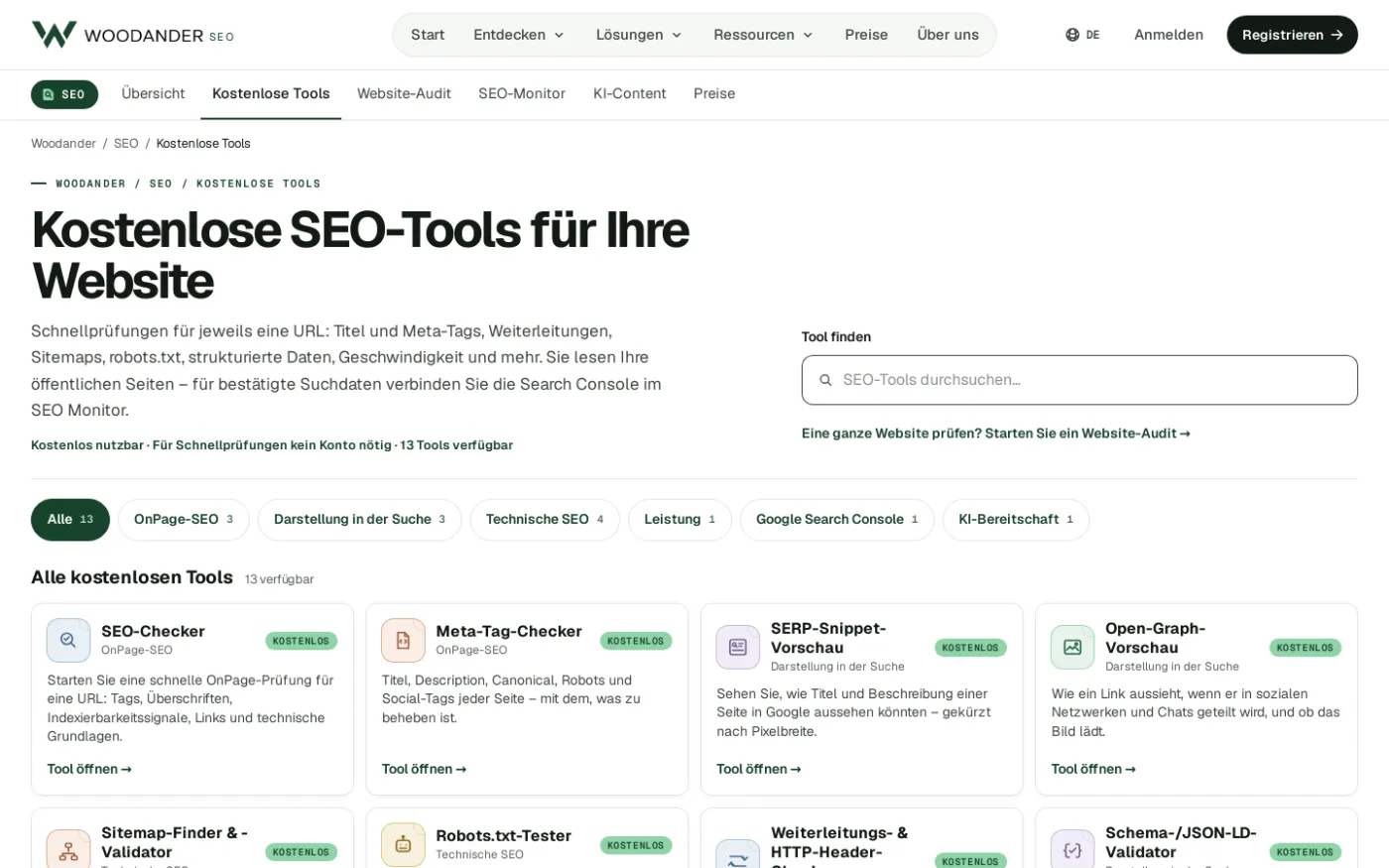Image resolution: width=1389 pixels, height=868 pixels.
Task: Click inside the SEO-Tools durchsuchen field
Action: [1079, 380]
